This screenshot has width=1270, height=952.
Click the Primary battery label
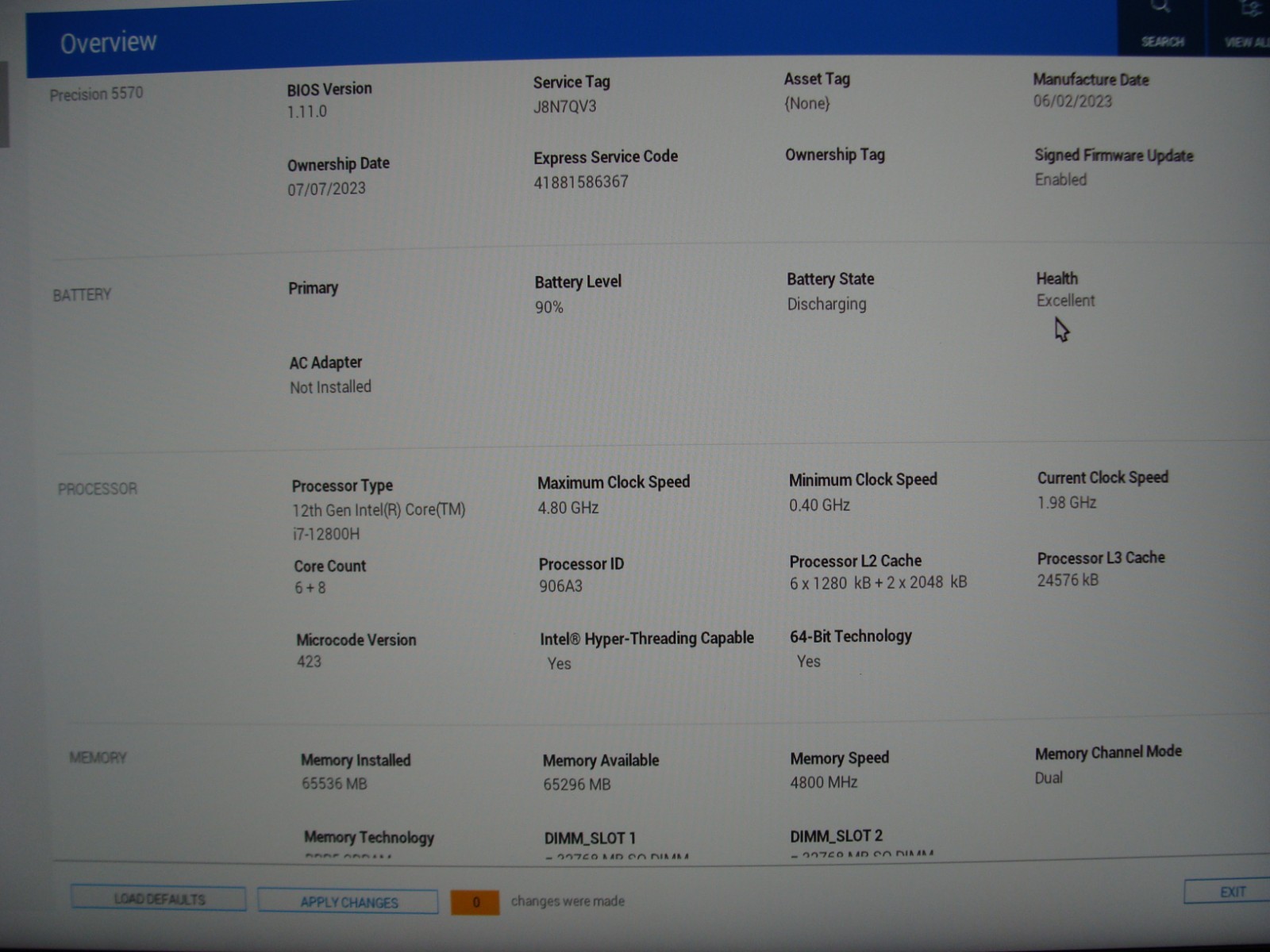coord(314,288)
